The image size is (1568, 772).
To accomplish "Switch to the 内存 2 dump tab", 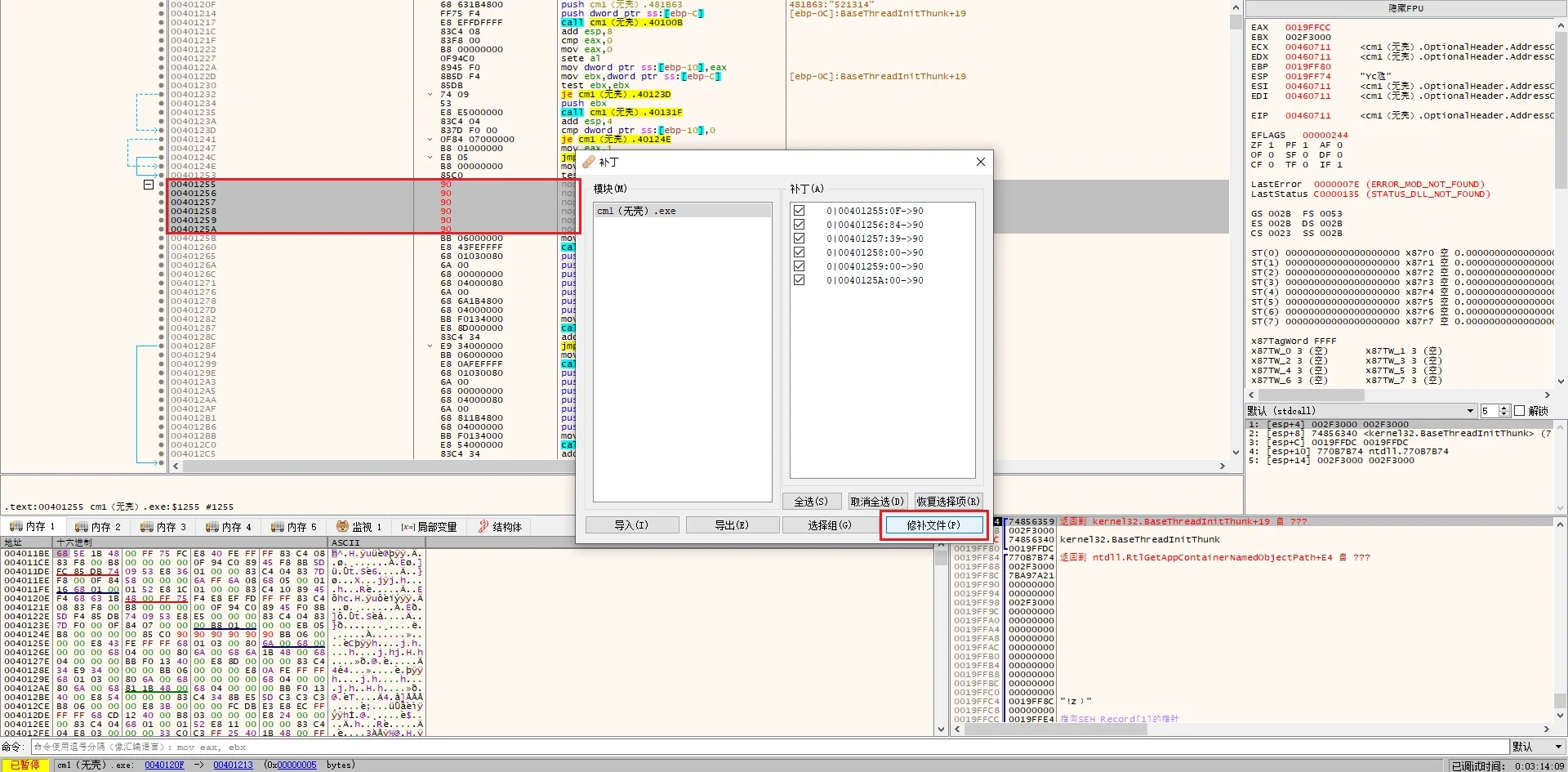I will point(97,527).
